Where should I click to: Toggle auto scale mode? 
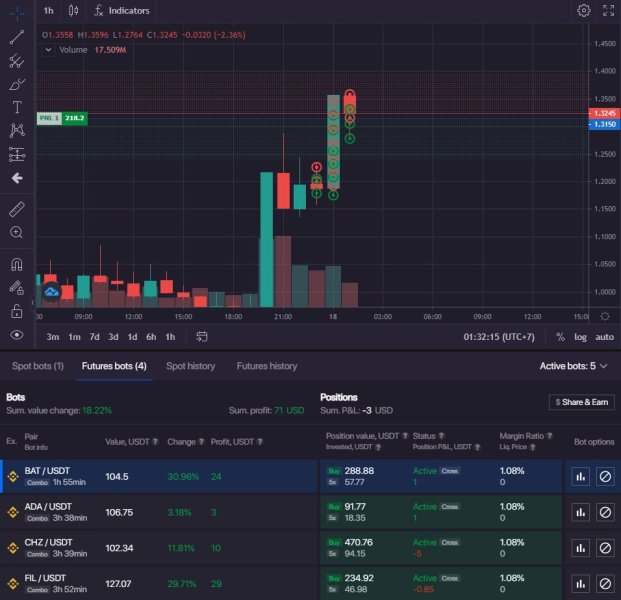(604, 337)
